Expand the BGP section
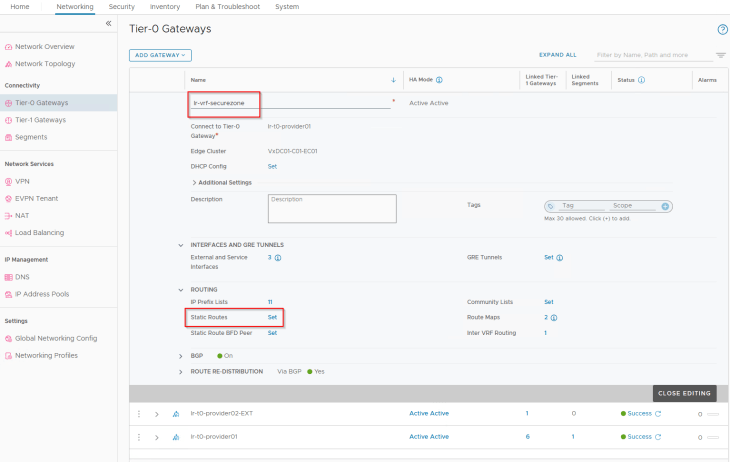The image size is (730, 462). click(181, 355)
